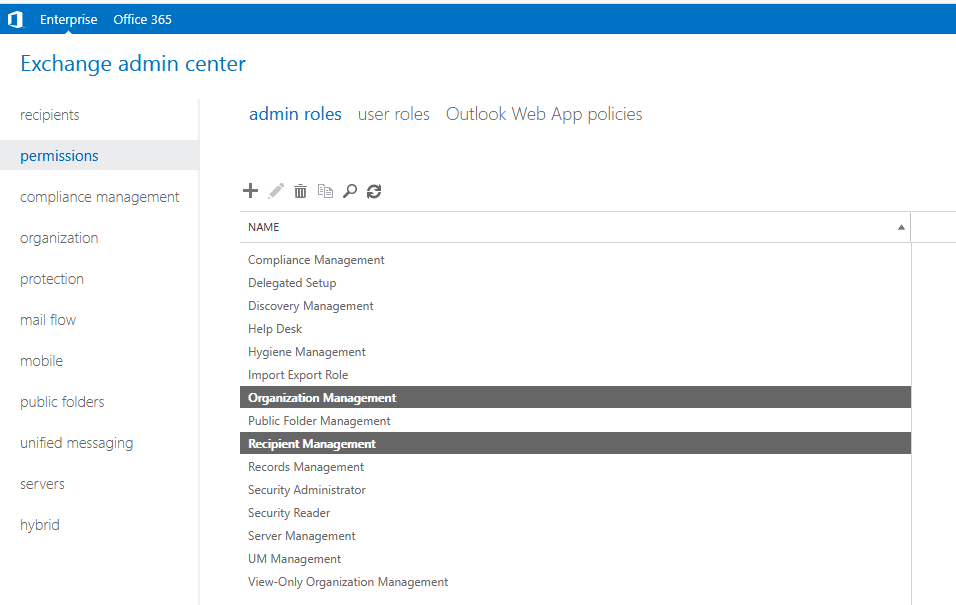
Task: Select Help Desk role group
Action: (575, 329)
